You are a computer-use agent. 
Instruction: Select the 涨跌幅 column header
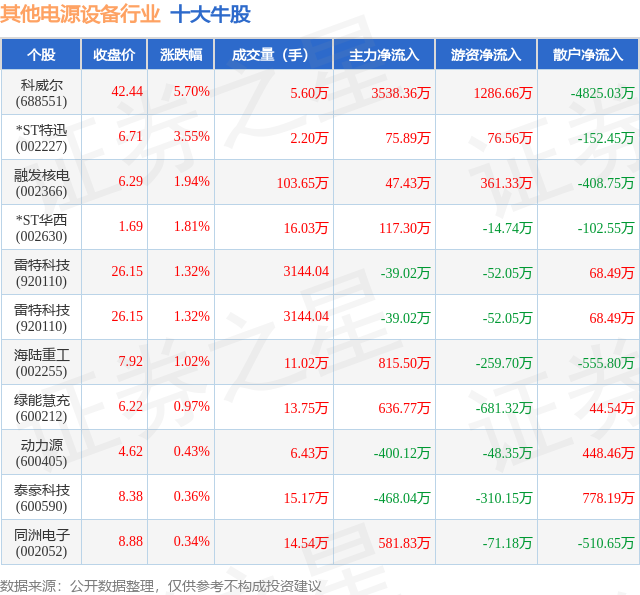[x=181, y=55]
